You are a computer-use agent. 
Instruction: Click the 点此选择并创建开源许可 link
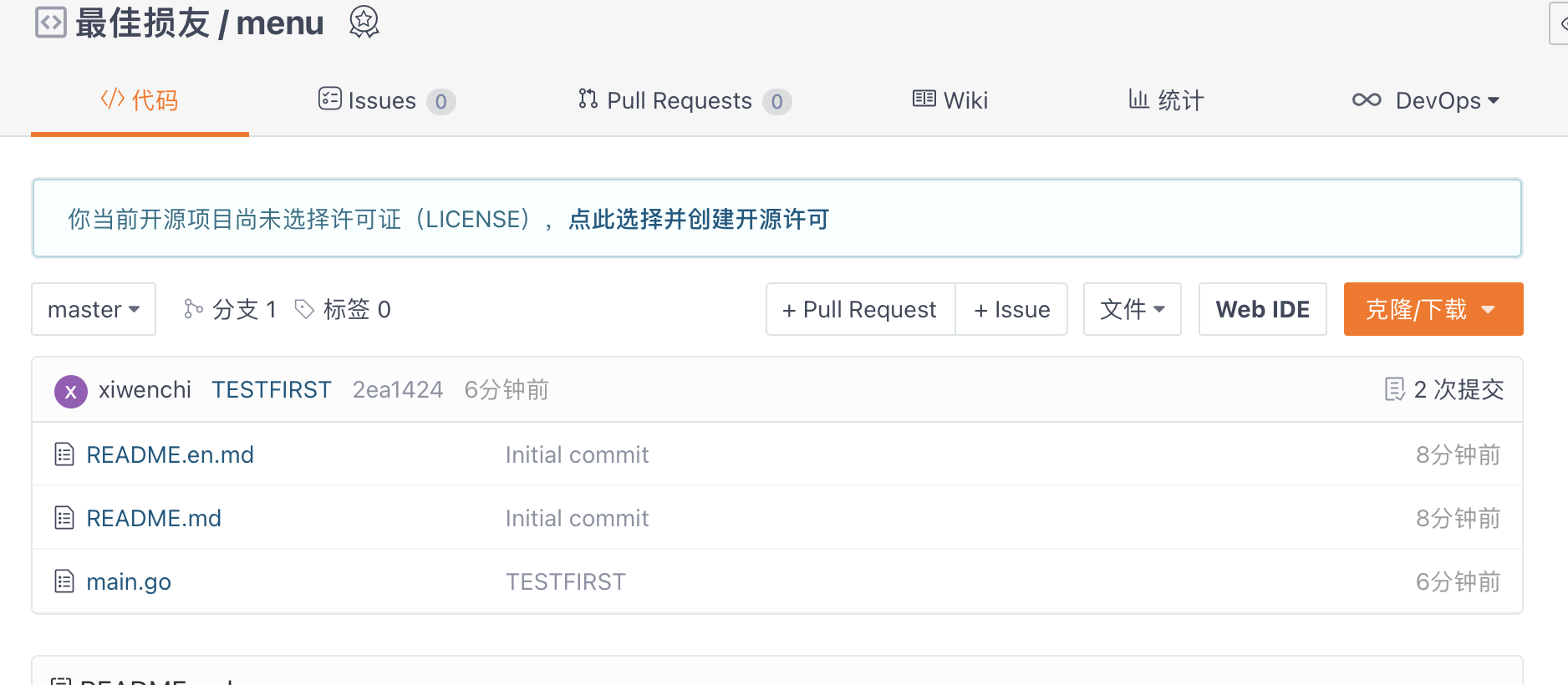[x=699, y=219]
